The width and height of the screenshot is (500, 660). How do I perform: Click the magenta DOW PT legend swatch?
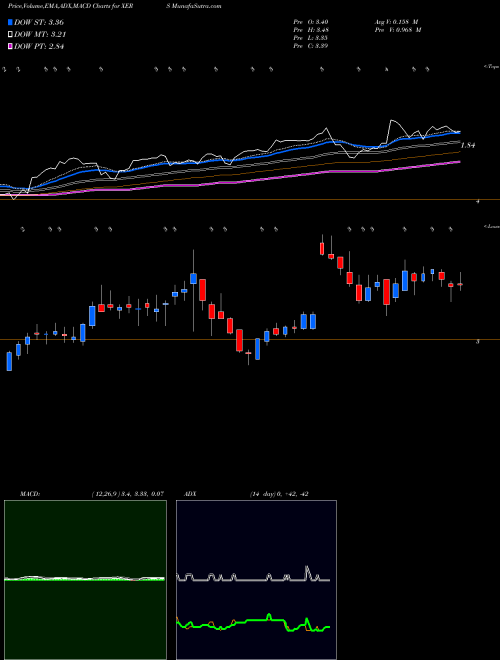point(11,46)
